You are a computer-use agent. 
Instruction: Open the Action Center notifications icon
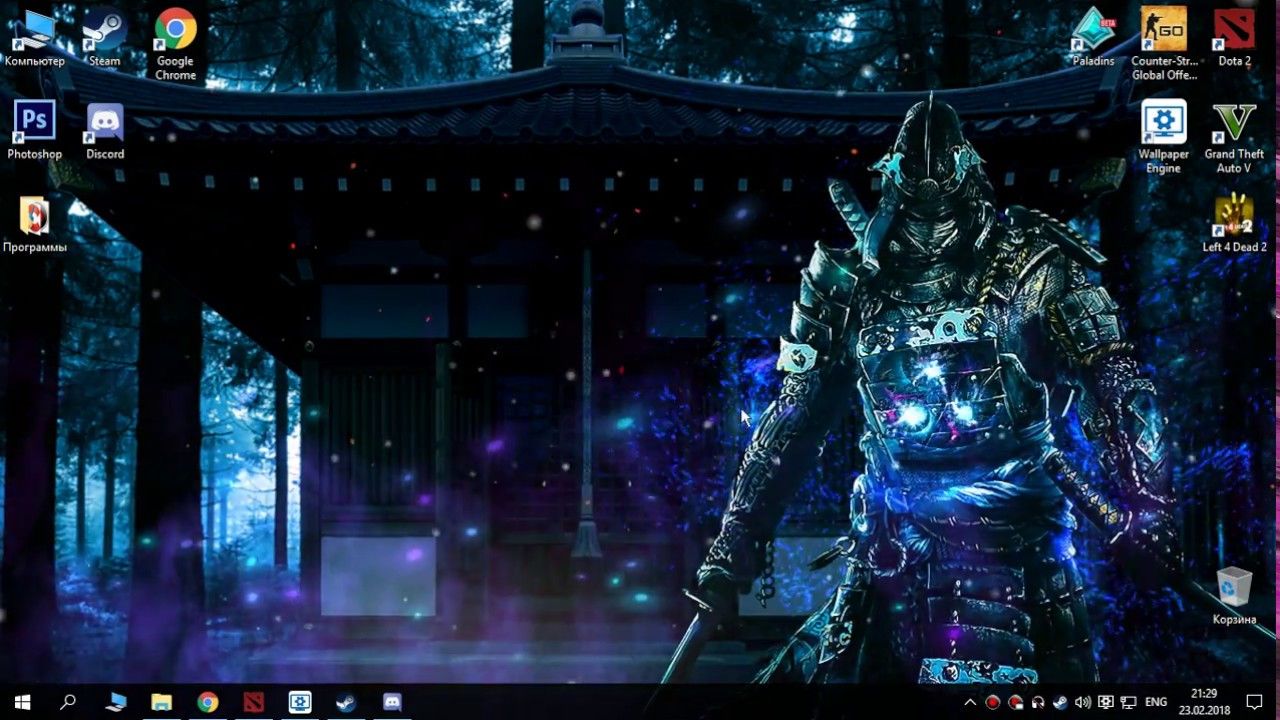point(1255,701)
